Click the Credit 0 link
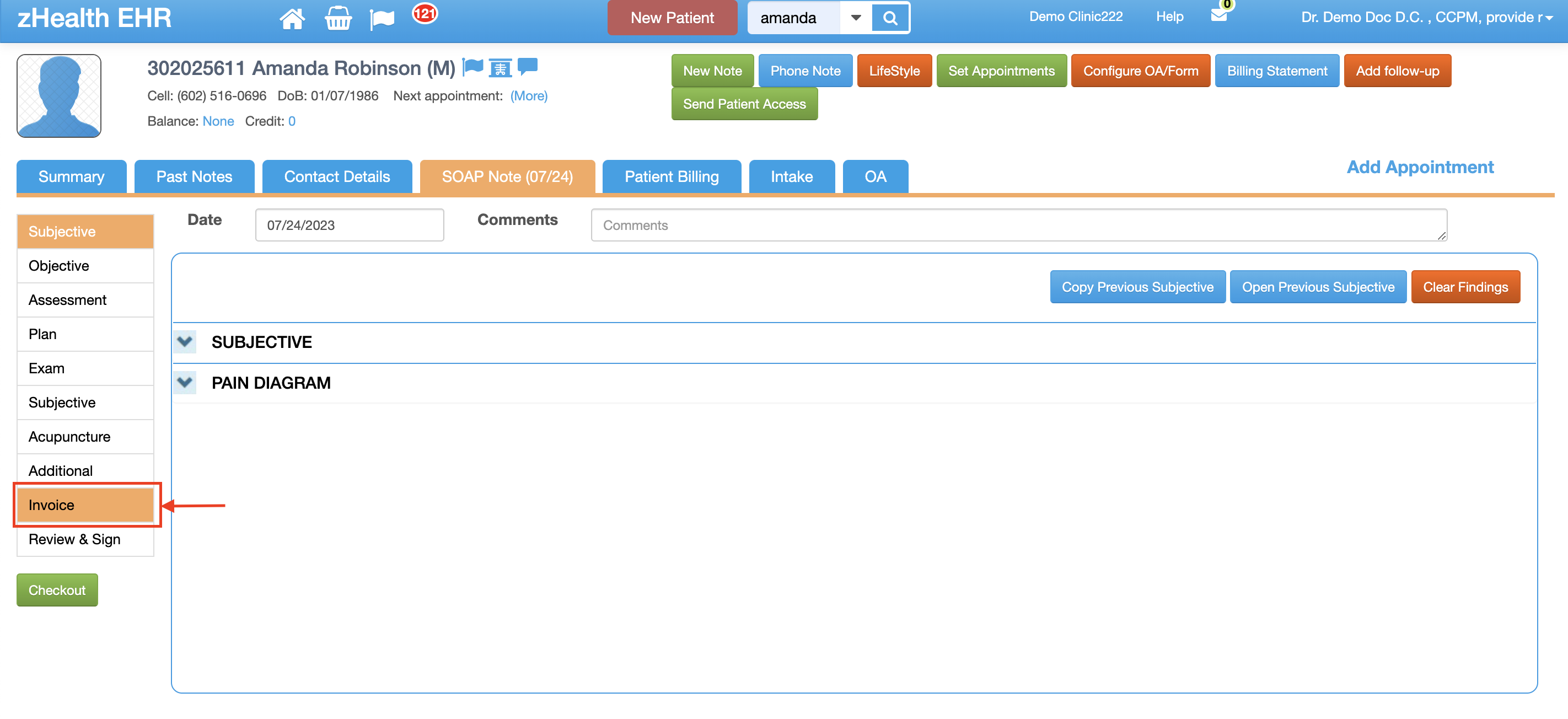The width and height of the screenshot is (1568, 719). point(292,121)
